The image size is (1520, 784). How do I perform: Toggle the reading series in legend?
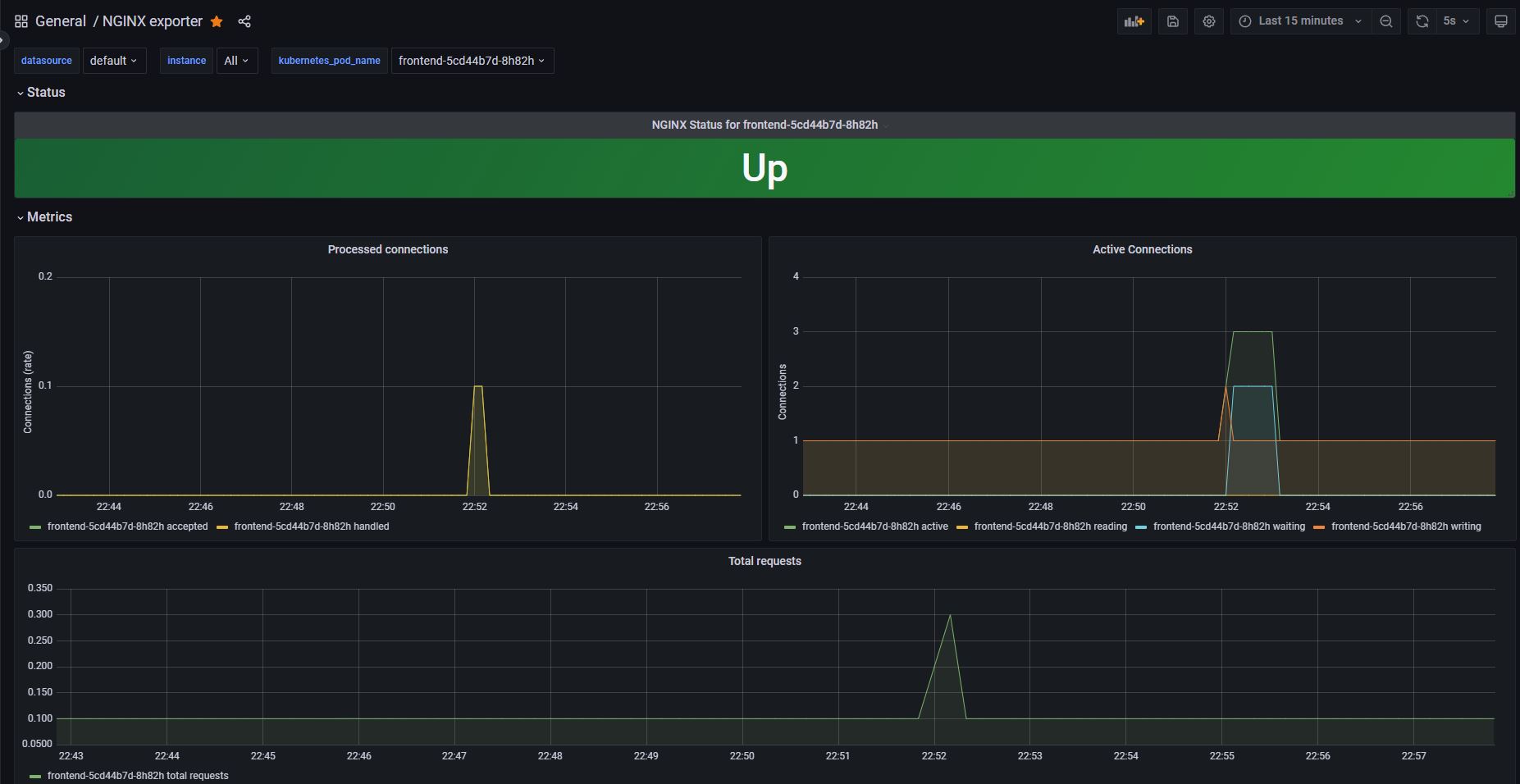(1051, 526)
